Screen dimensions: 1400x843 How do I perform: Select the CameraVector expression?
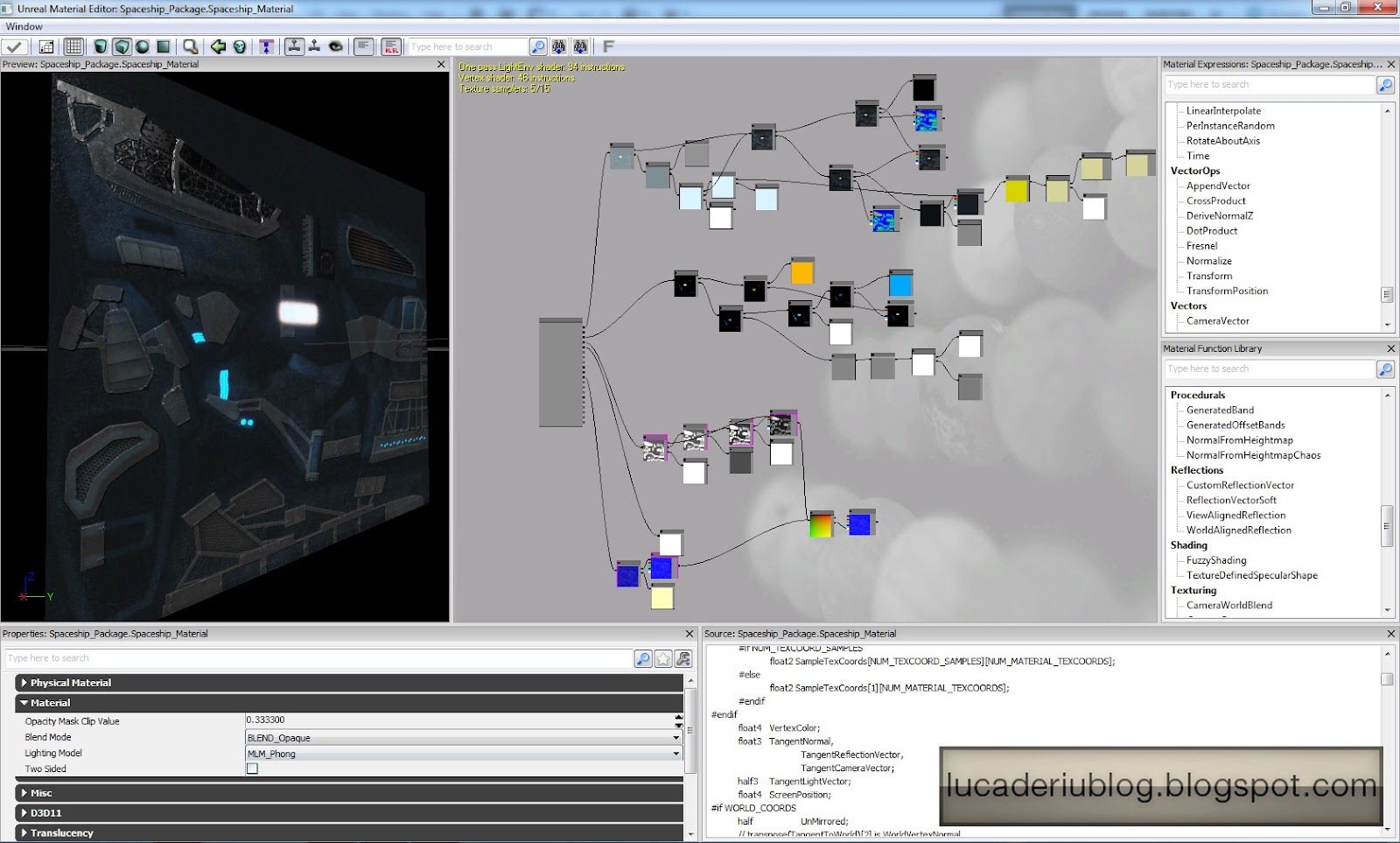click(x=1217, y=321)
